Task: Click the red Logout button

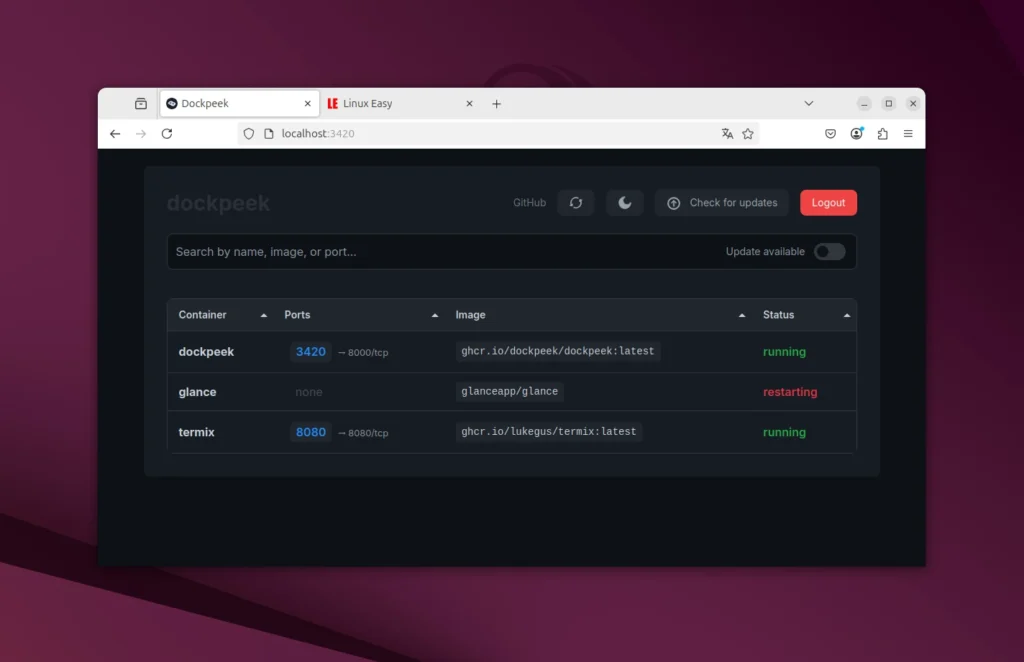Action: 828,203
